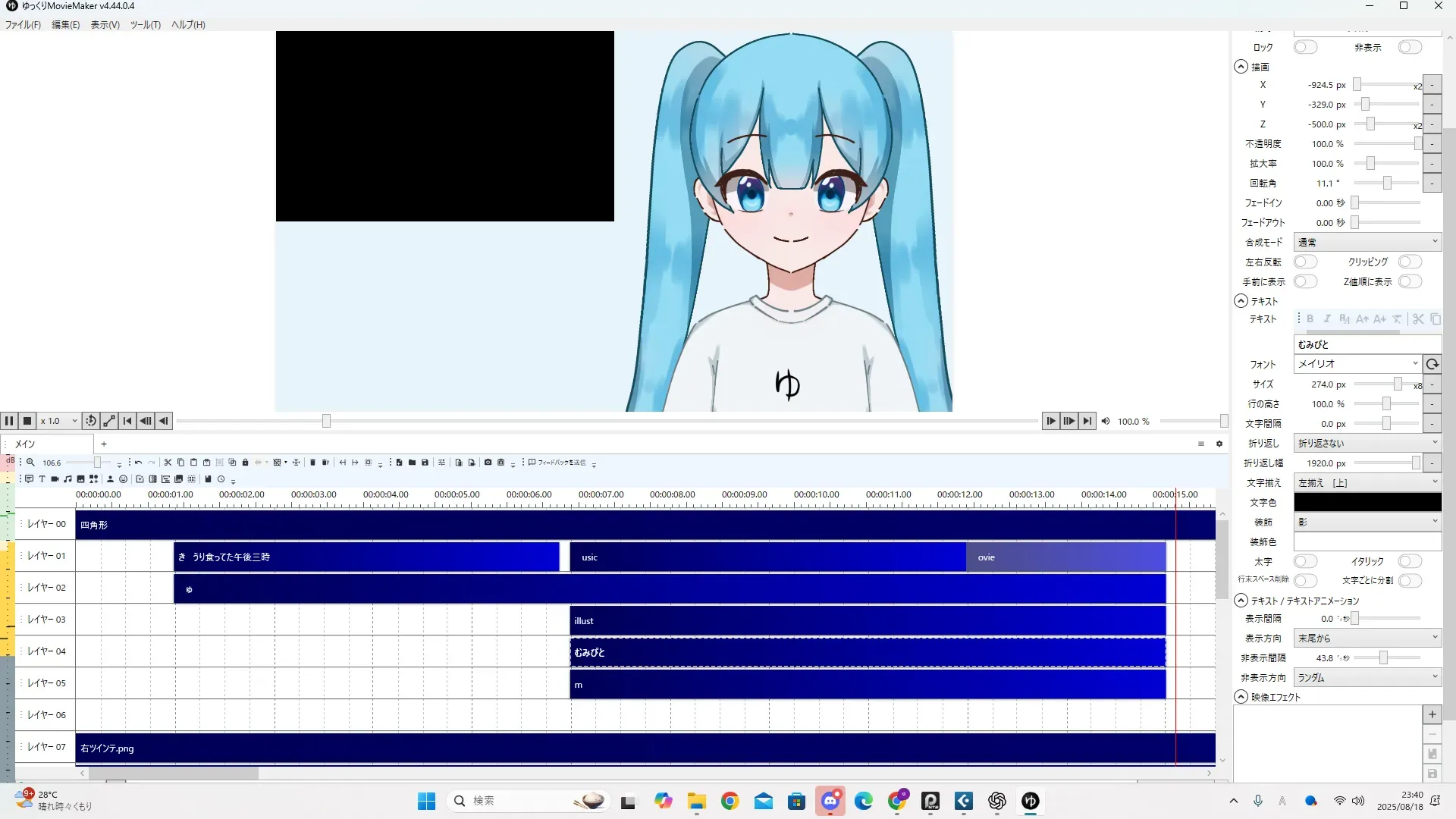Screen dimensions: 1456x819
Task: Click the undo arrow in timeline toolbar
Action: click(x=138, y=463)
